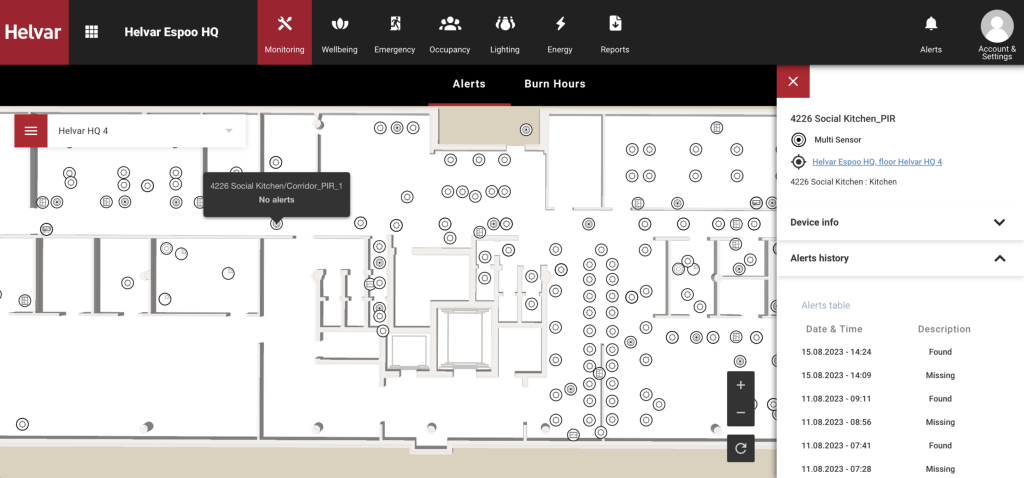1024x478 pixels.
Task: Click the Helvar Espoo HQ site title
Action: 171,32
